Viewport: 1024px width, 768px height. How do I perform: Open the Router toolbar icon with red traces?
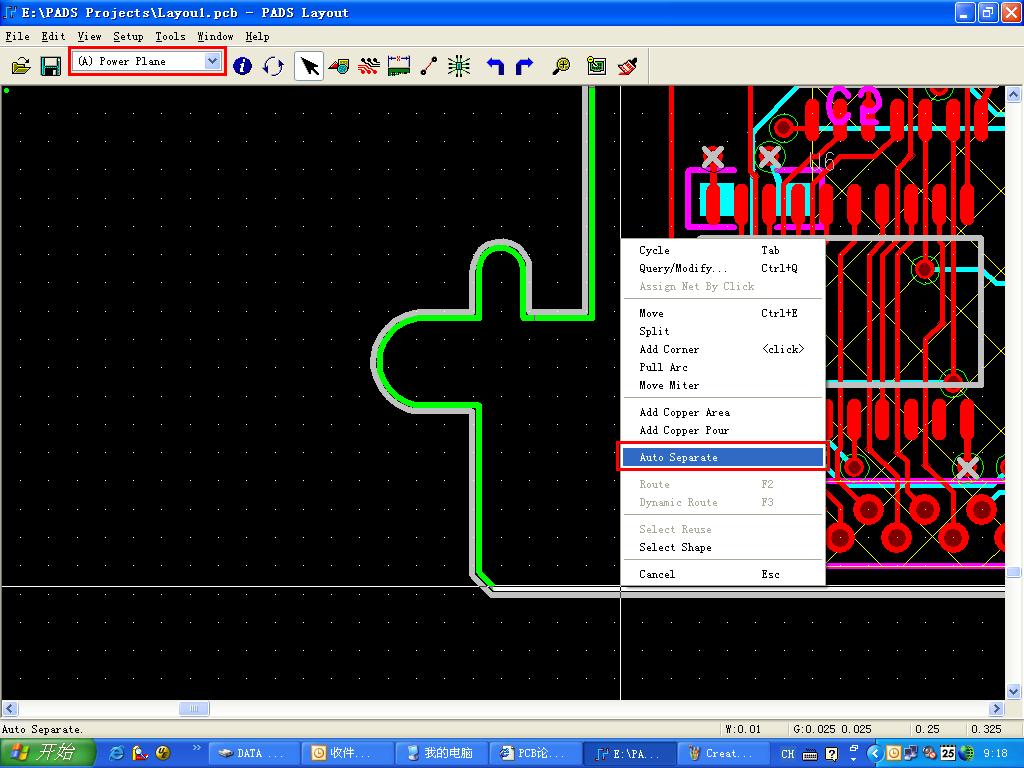coord(369,66)
